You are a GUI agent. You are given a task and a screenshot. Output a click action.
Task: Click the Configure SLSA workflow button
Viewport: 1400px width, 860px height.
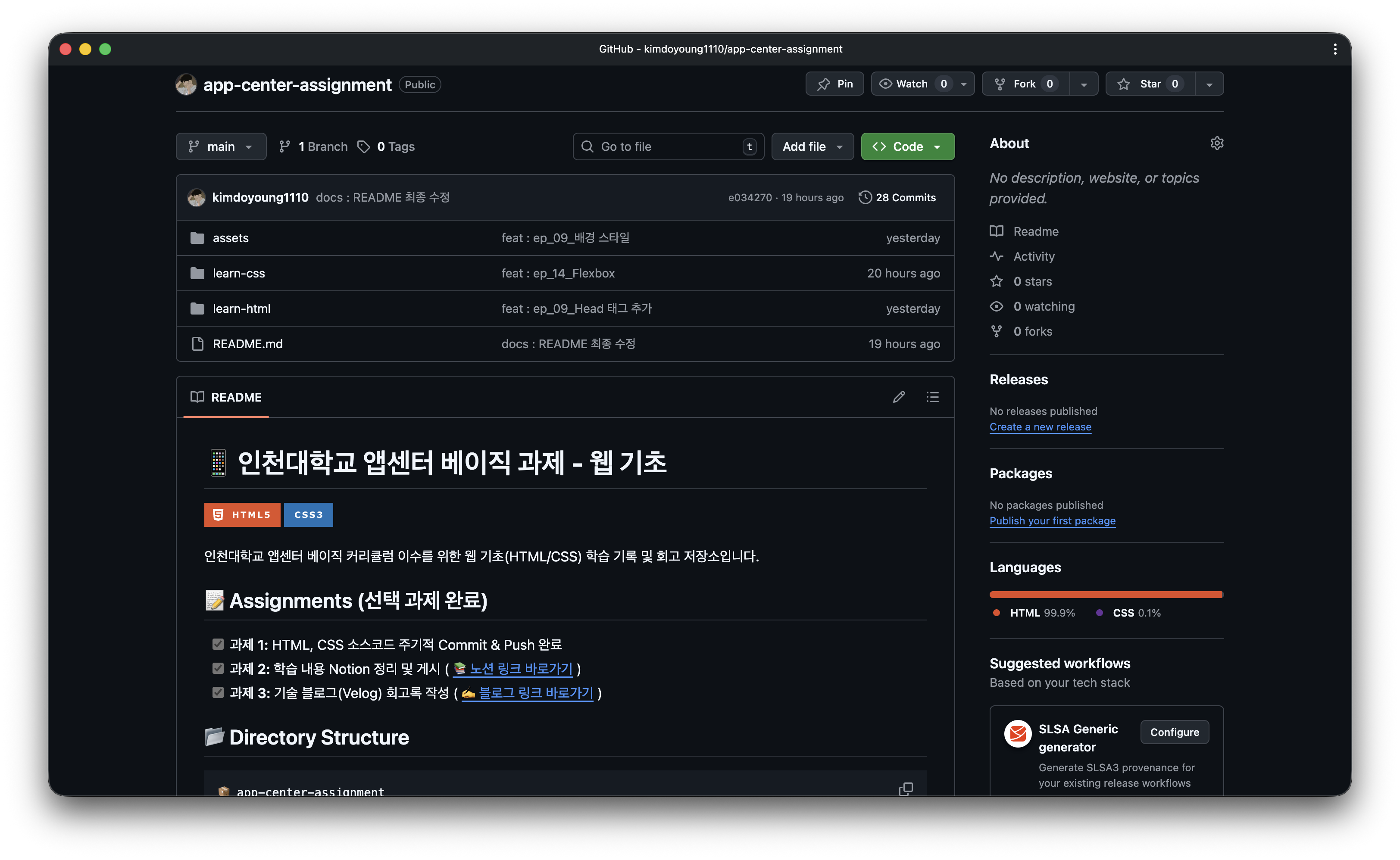(1174, 732)
